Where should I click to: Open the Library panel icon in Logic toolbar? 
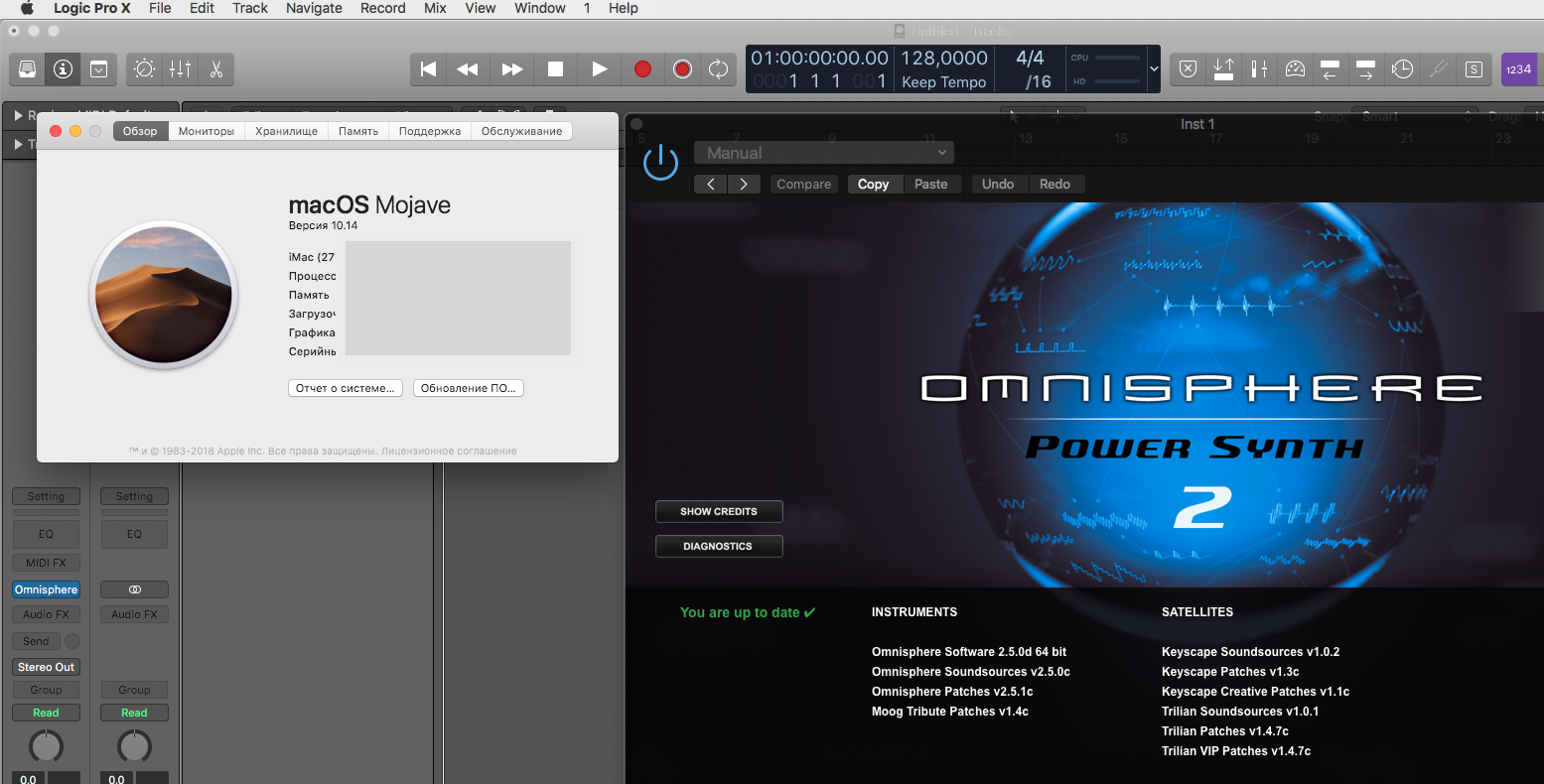pyautogui.click(x=28, y=69)
